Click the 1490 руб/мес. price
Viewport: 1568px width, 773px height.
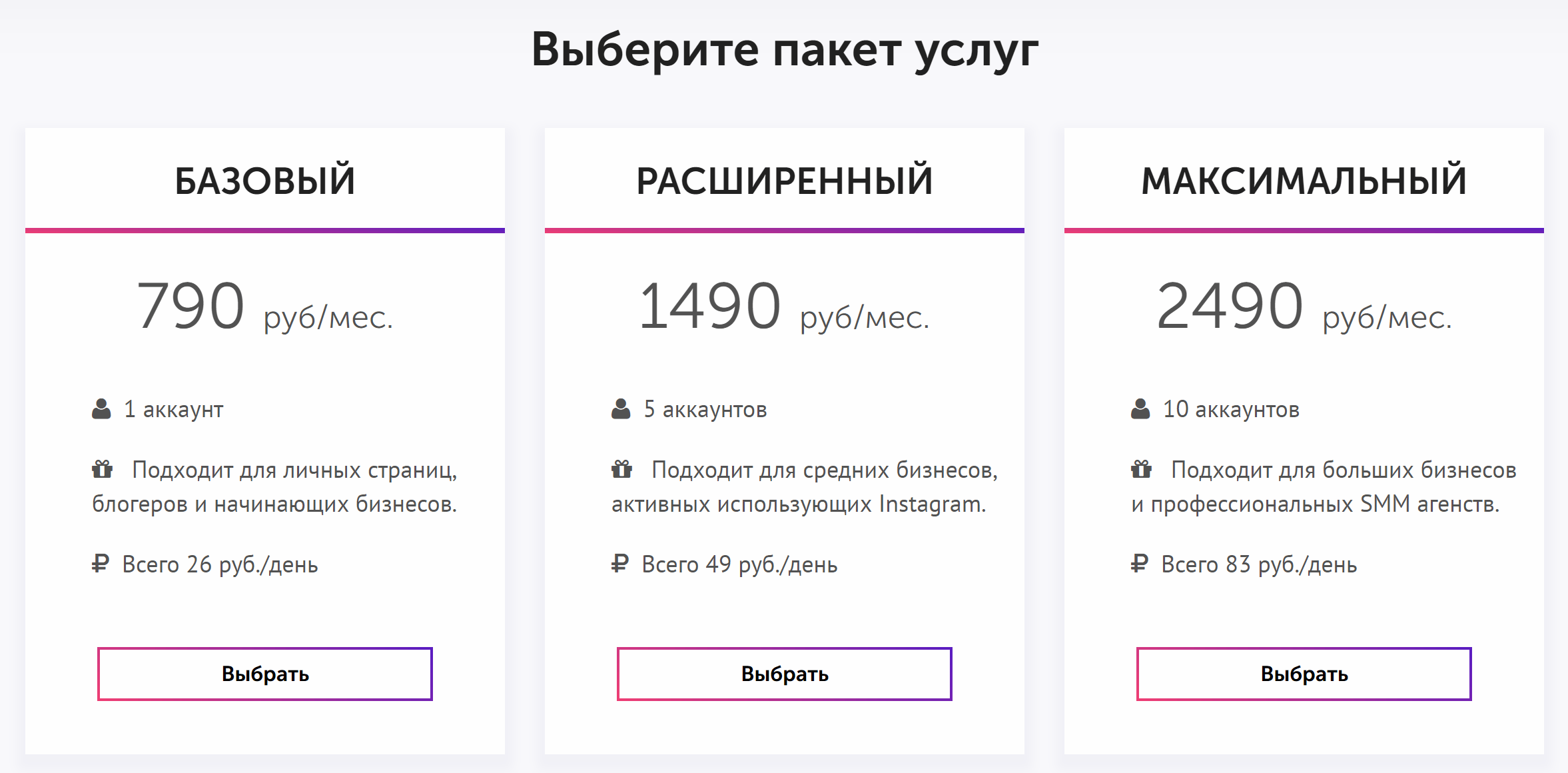tap(784, 307)
